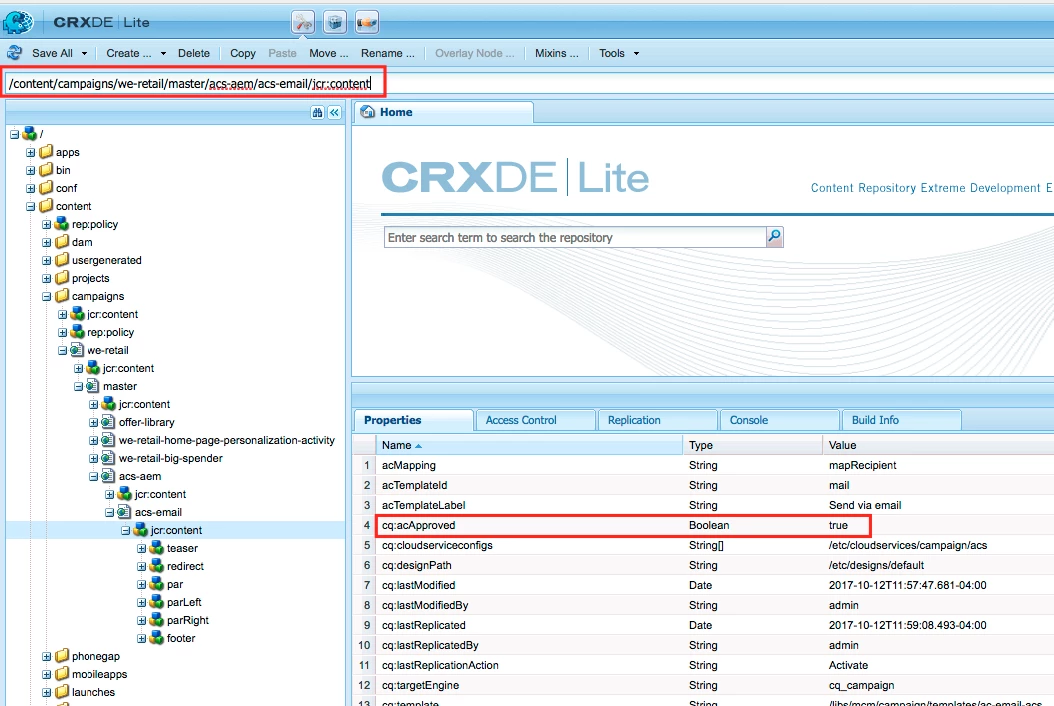Screen dimensions: 1054x706
Task: Click the 'Send via email' value cell
Action: (865, 505)
